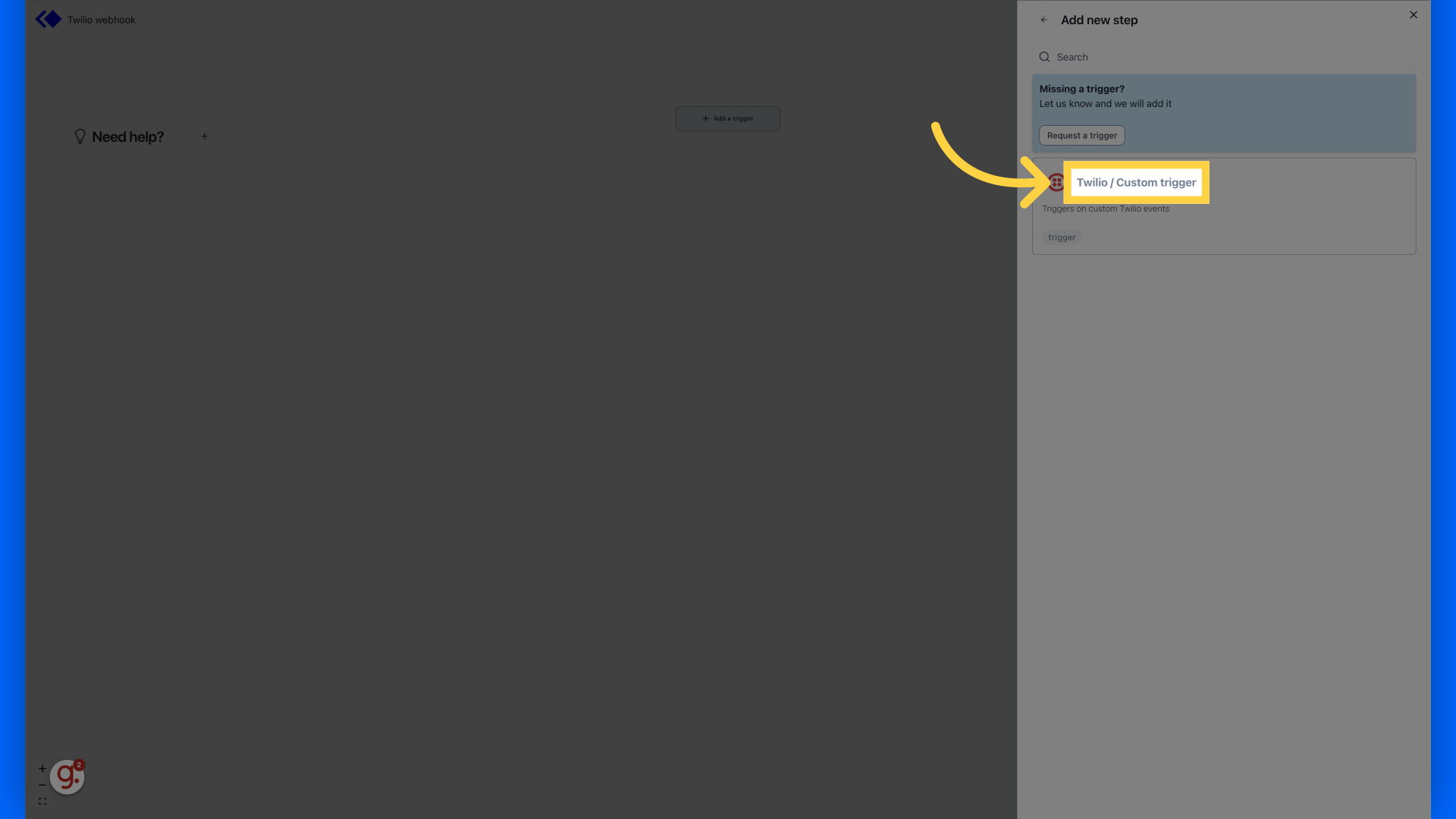The image size is (1456, 819).
Task: Click the trigger tag chip
Action: (x=1062, y=237)
